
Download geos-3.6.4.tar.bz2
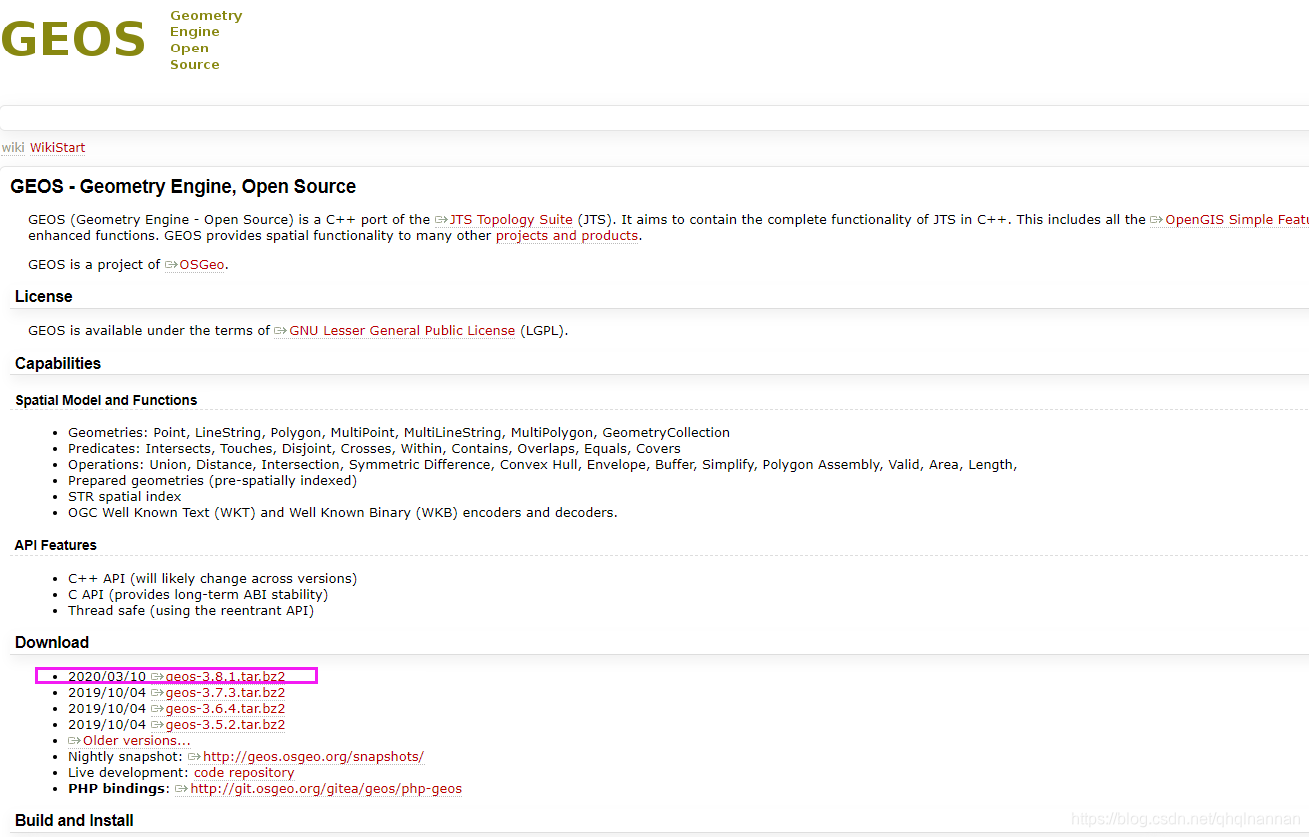(225, 709)
